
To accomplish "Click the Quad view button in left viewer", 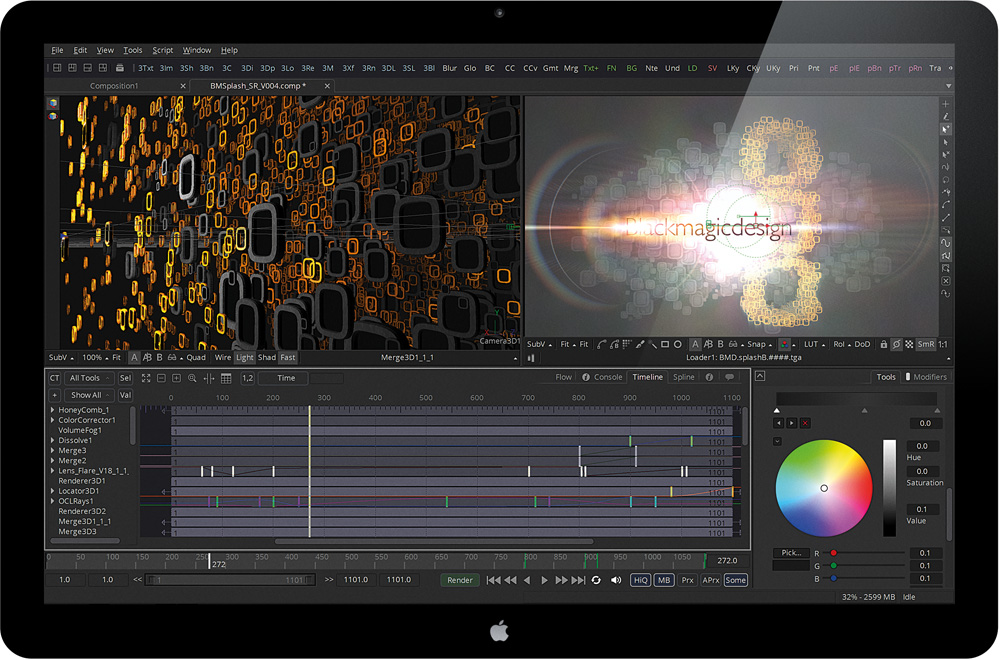I will click(196, 358).
